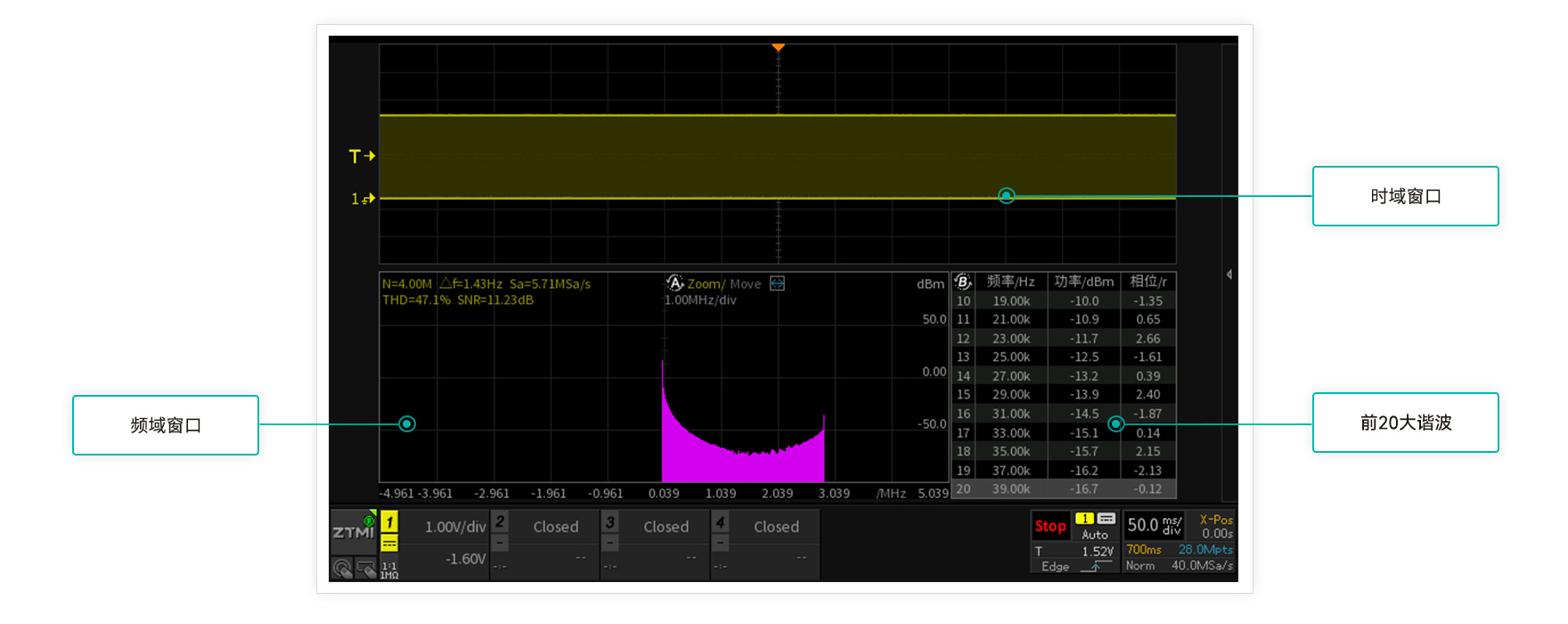Click the knob A Zoom/Move icon

pyautogui.click(x=674, y=283)
